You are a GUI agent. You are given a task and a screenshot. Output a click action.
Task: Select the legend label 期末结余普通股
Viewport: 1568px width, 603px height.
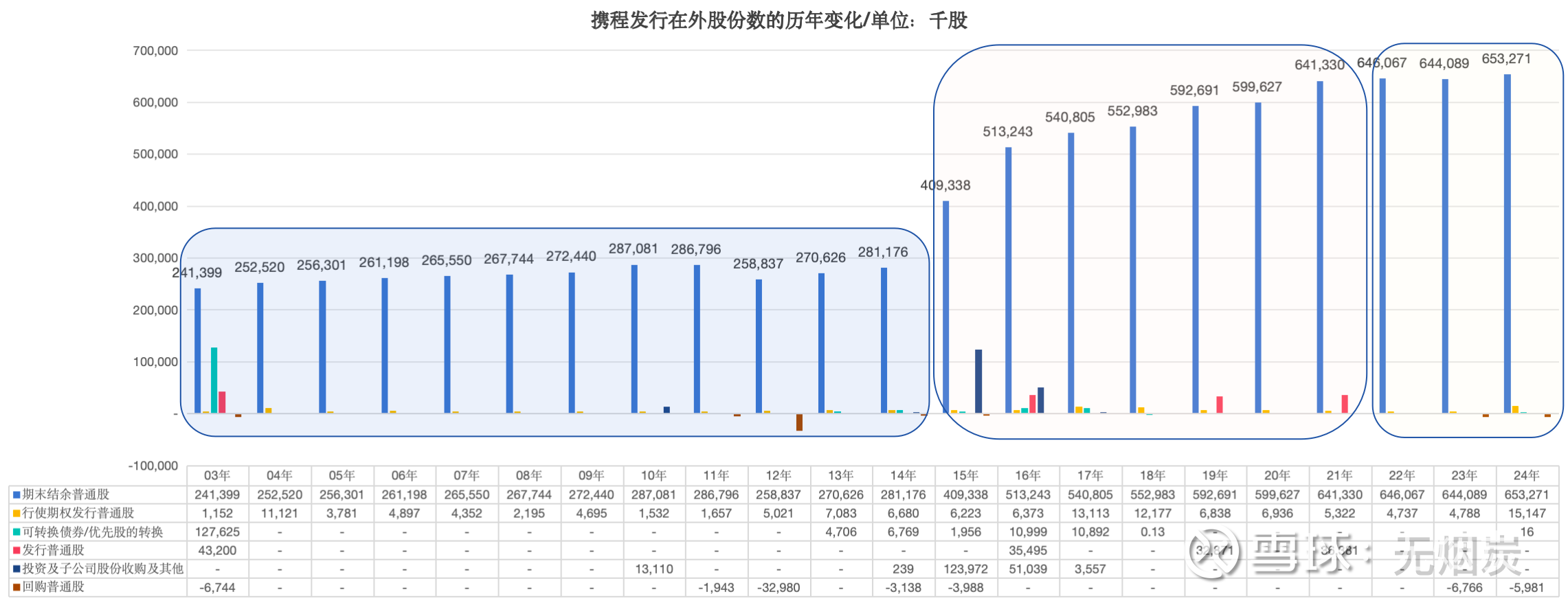[x=66, y=494]
